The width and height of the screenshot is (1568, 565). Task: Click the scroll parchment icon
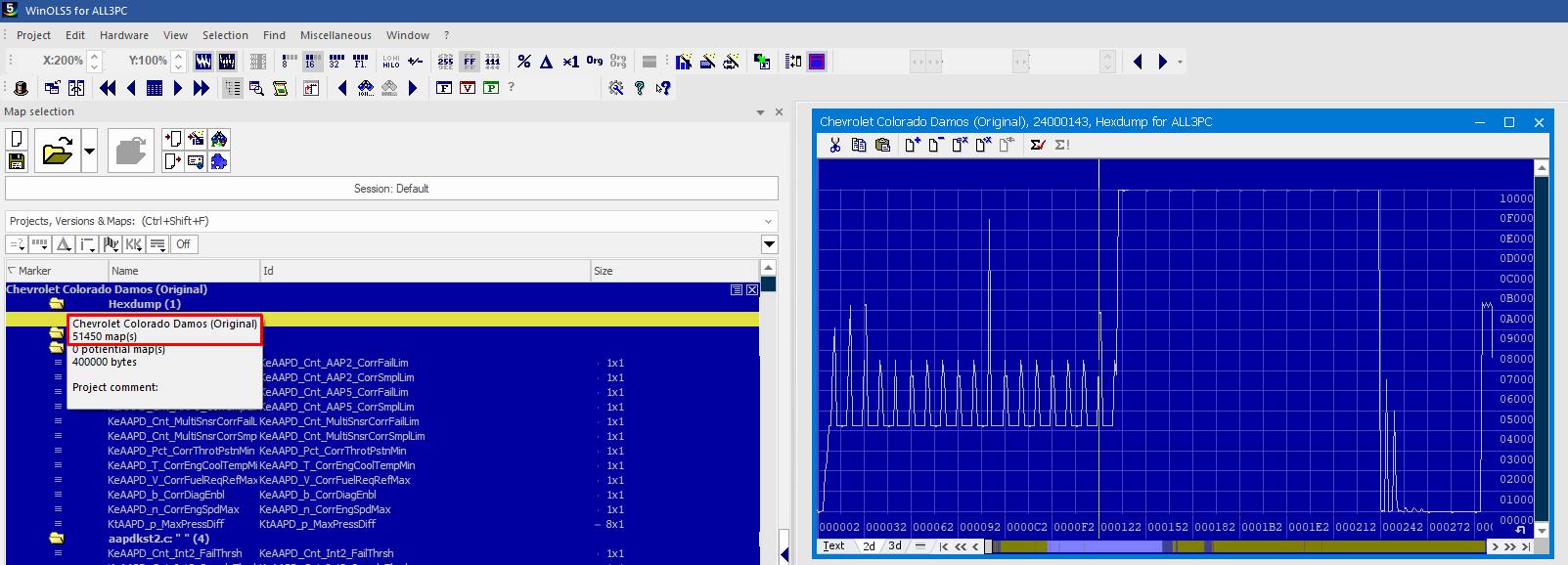tap(280, 88)
